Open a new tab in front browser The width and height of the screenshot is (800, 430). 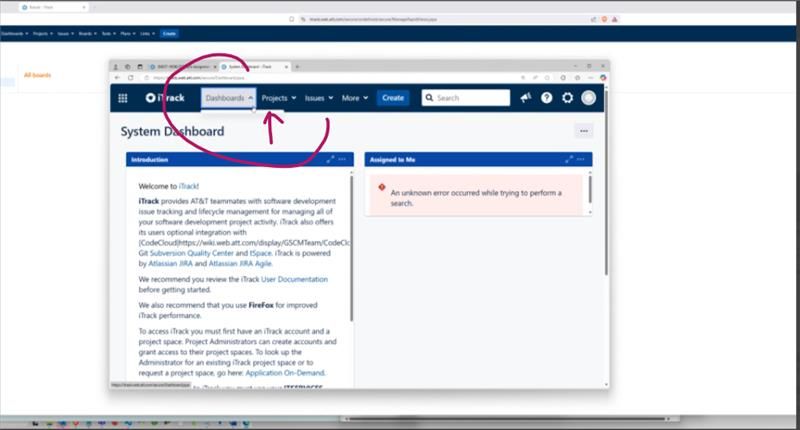[x=297, y=67]
